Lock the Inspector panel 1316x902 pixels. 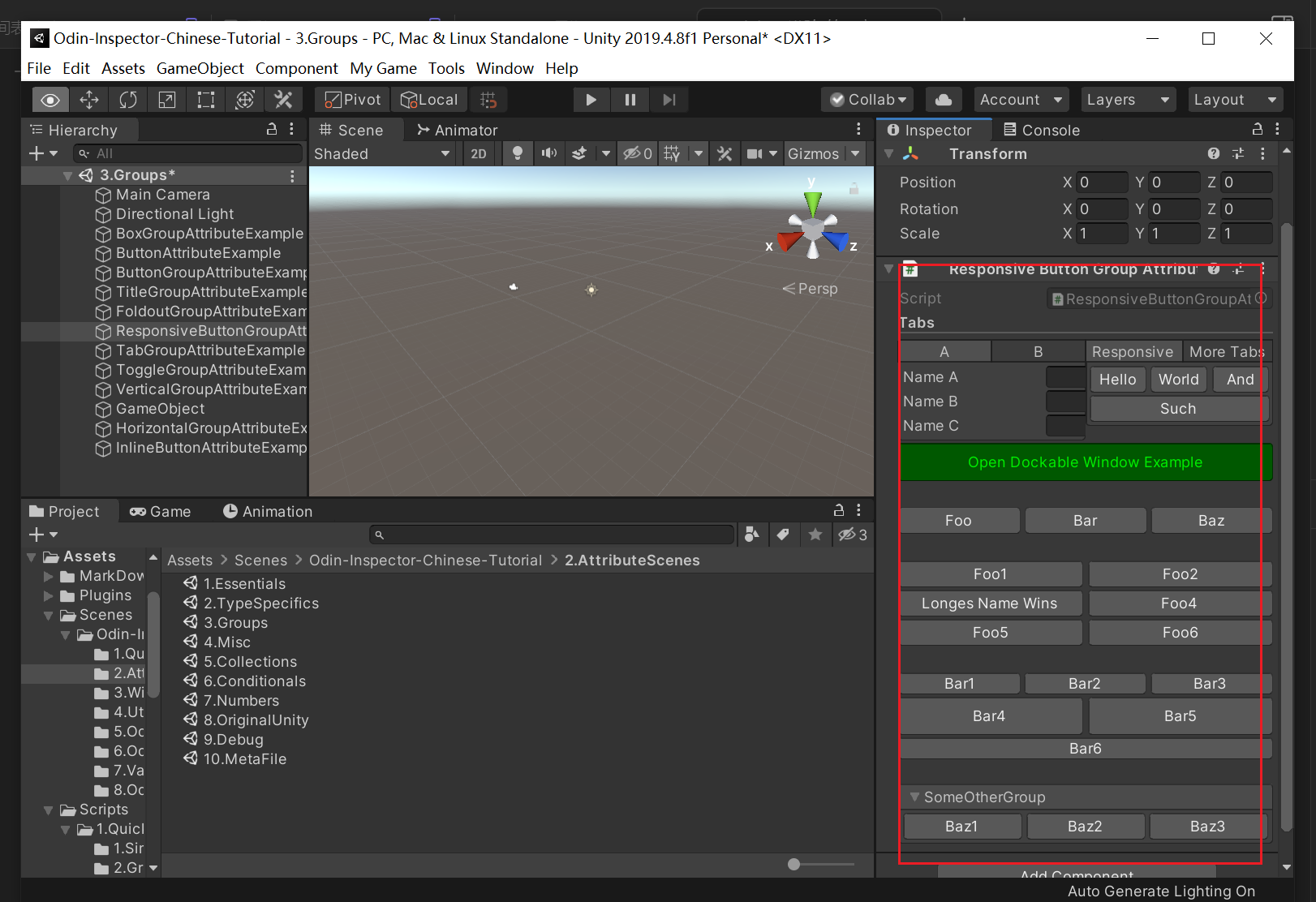pos(1257,129)
